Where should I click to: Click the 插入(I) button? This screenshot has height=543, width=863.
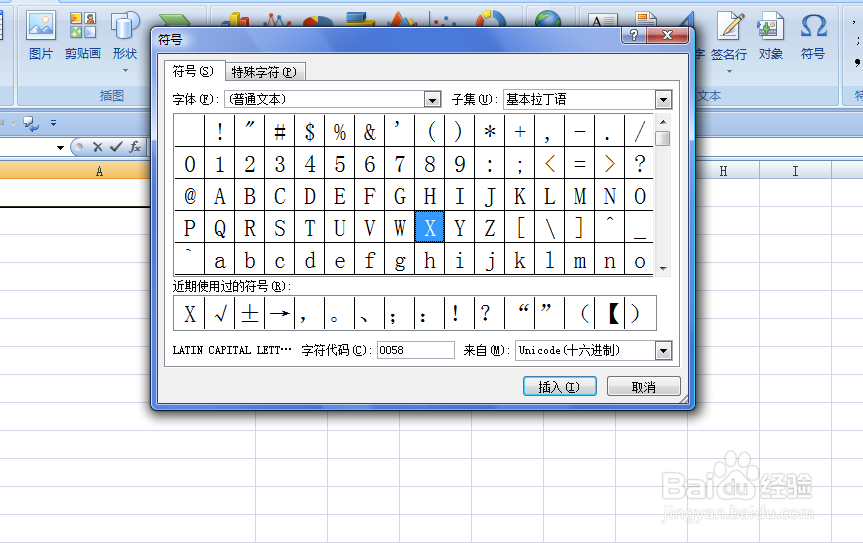point(559,387)
